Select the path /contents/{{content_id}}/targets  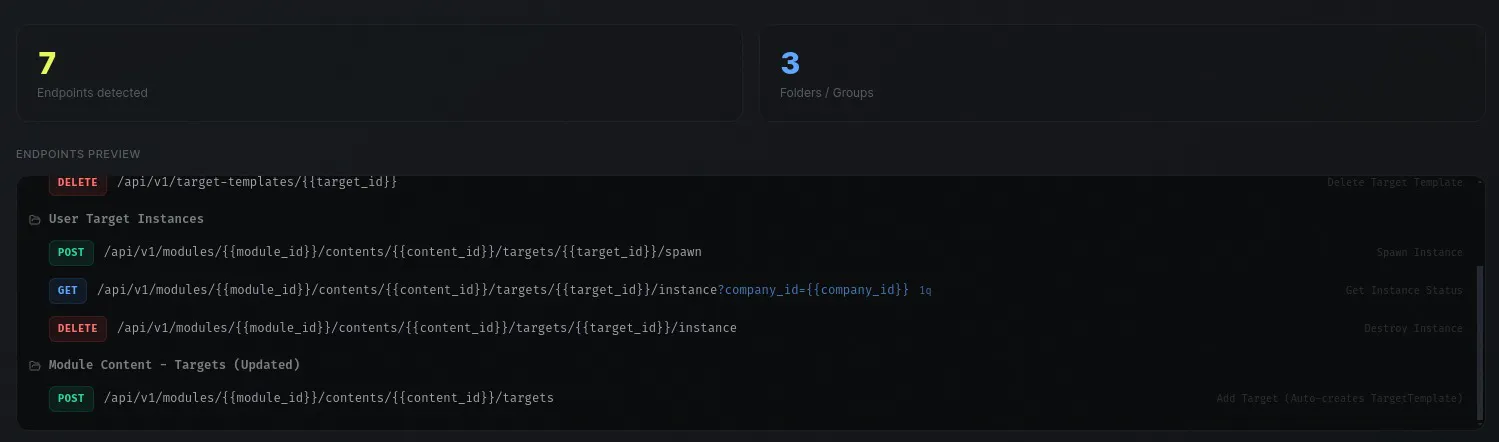329,398
